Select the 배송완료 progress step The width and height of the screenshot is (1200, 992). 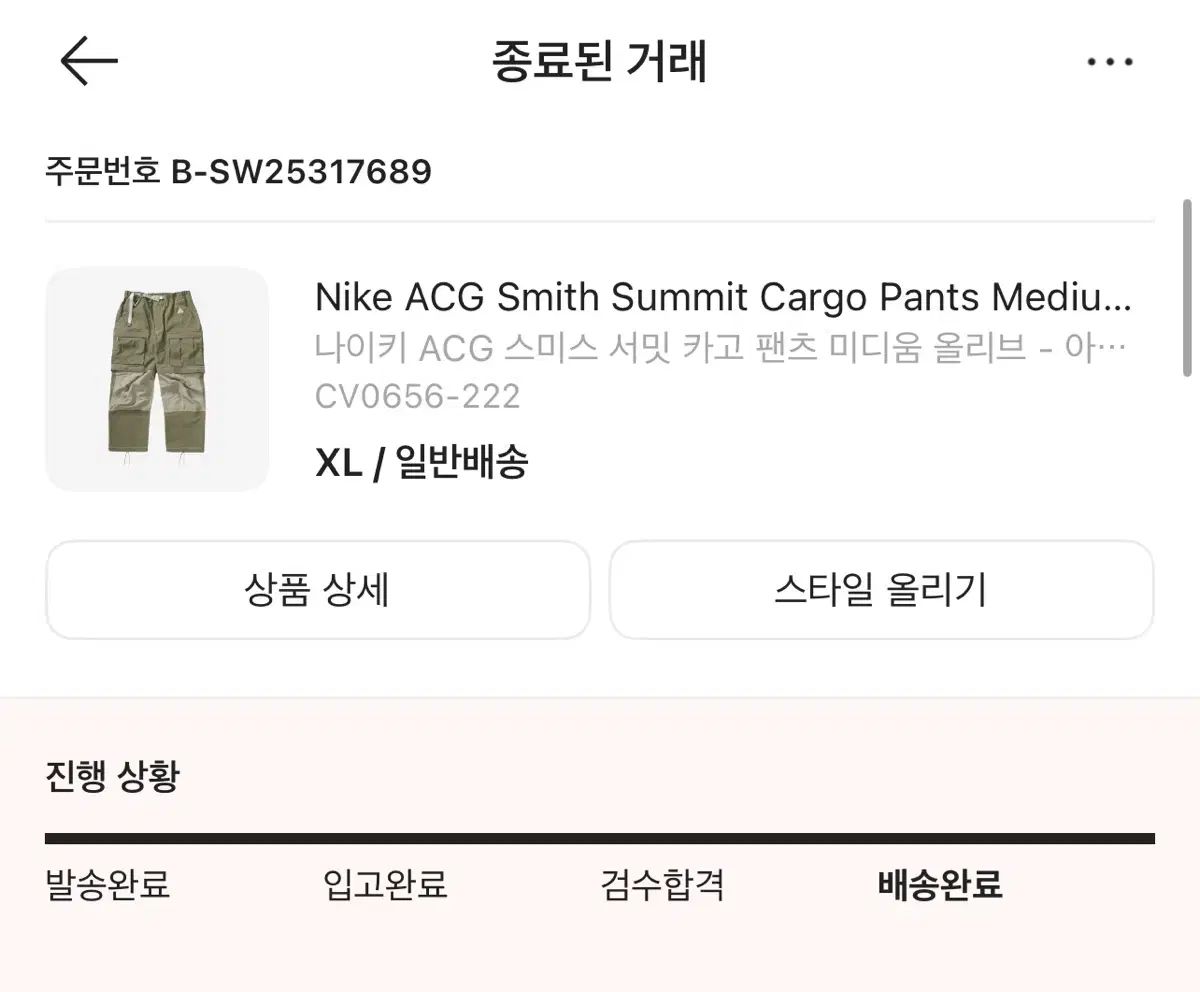(x=940, y=884)
